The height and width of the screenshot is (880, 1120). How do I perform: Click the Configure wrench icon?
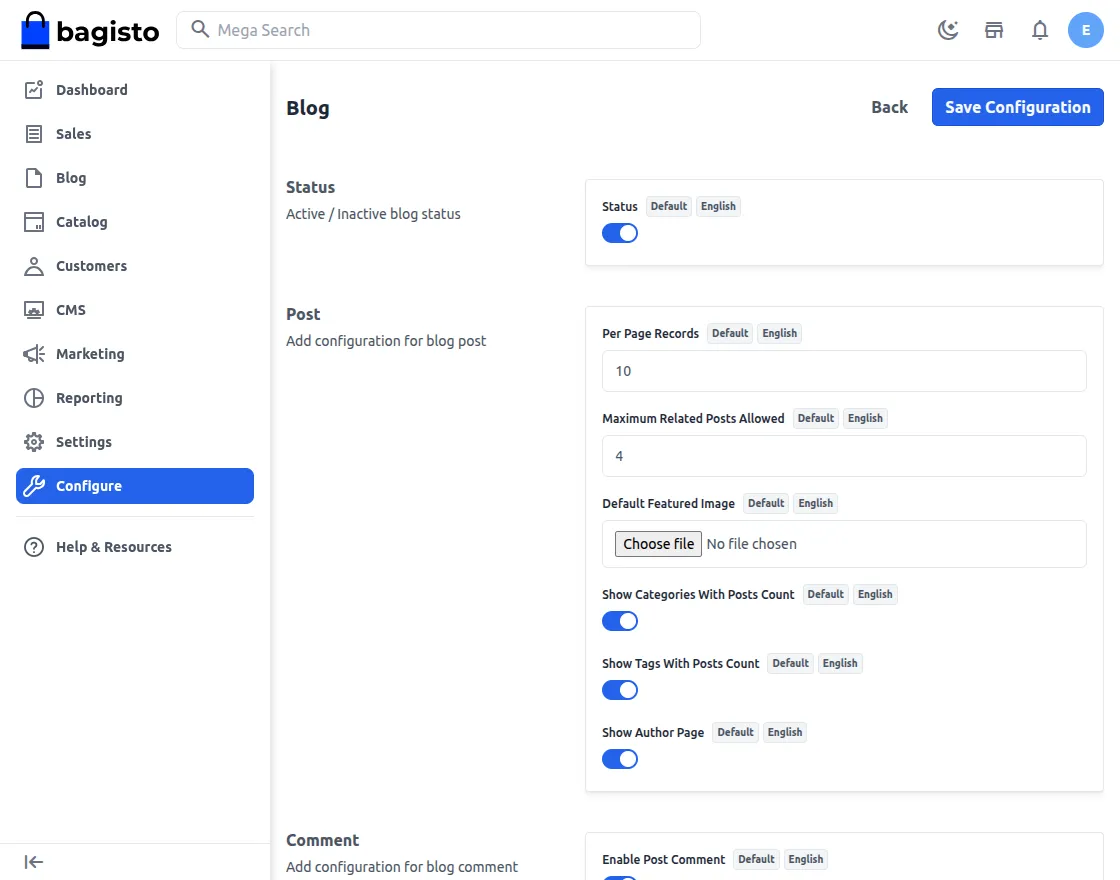[x=34, y=486]
